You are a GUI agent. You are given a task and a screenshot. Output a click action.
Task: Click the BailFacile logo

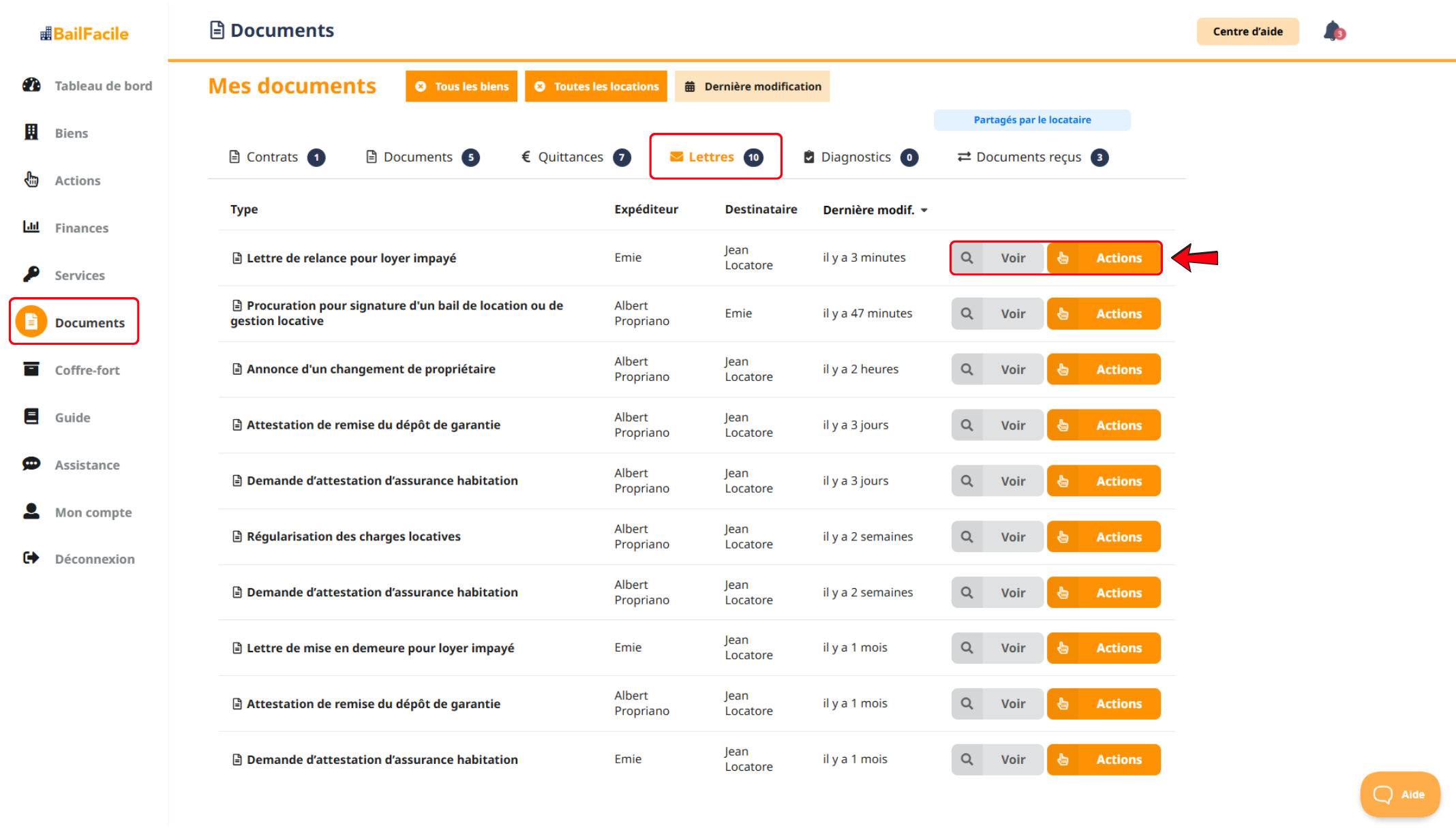[85, 33]
